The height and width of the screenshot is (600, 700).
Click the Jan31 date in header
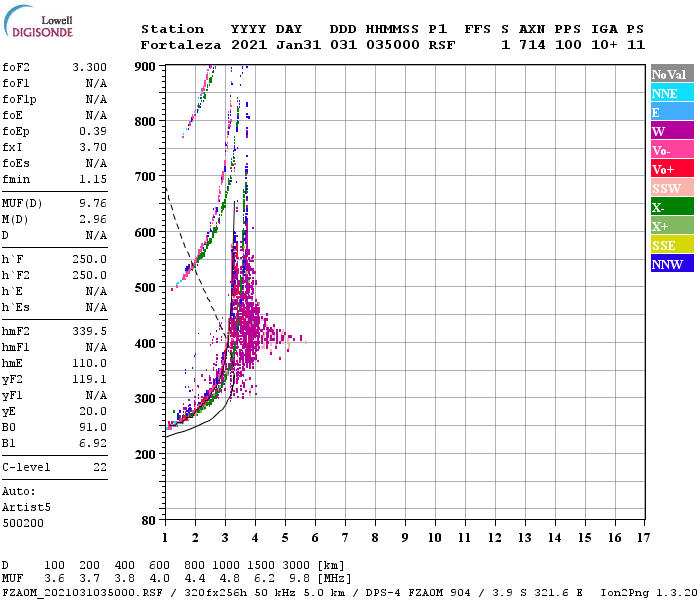[298, 45]
